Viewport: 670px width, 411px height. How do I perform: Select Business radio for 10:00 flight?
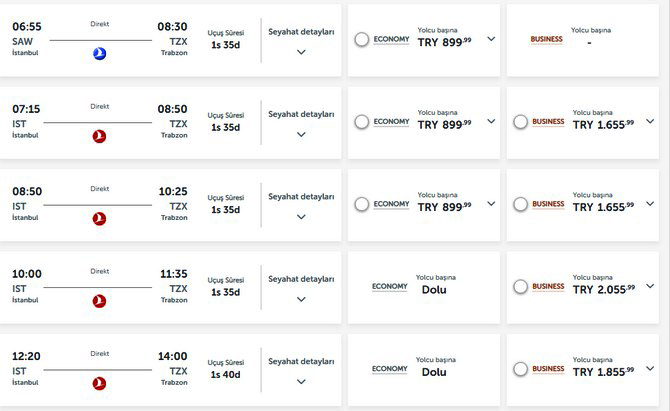(521, 287)
